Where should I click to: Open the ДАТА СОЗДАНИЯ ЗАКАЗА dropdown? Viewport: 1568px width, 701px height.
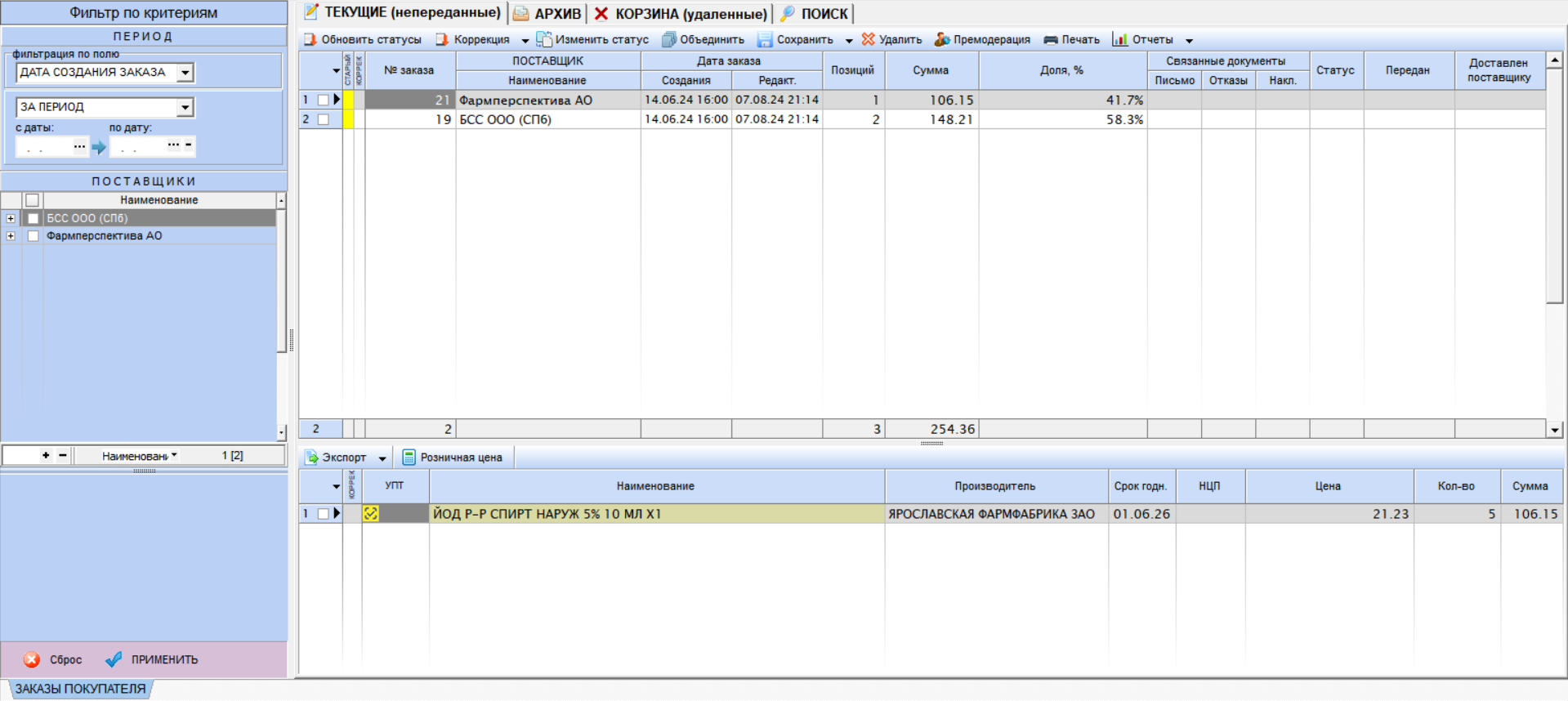point(185,73)
